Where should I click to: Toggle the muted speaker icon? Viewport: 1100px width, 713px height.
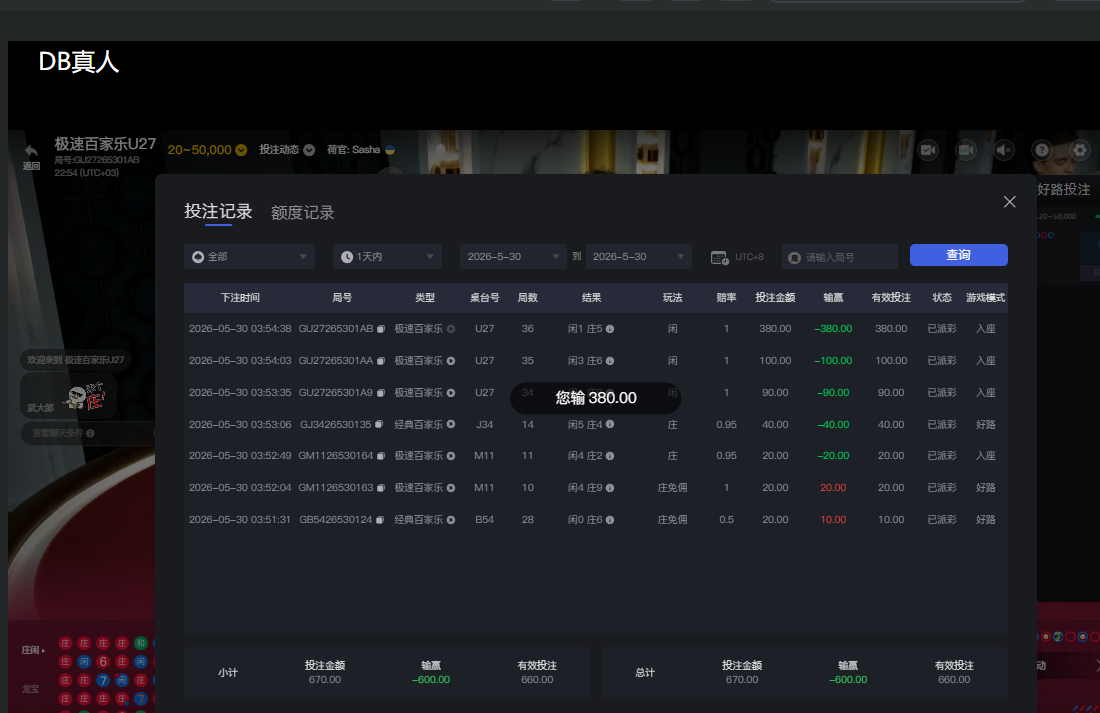coord(1004,150)
